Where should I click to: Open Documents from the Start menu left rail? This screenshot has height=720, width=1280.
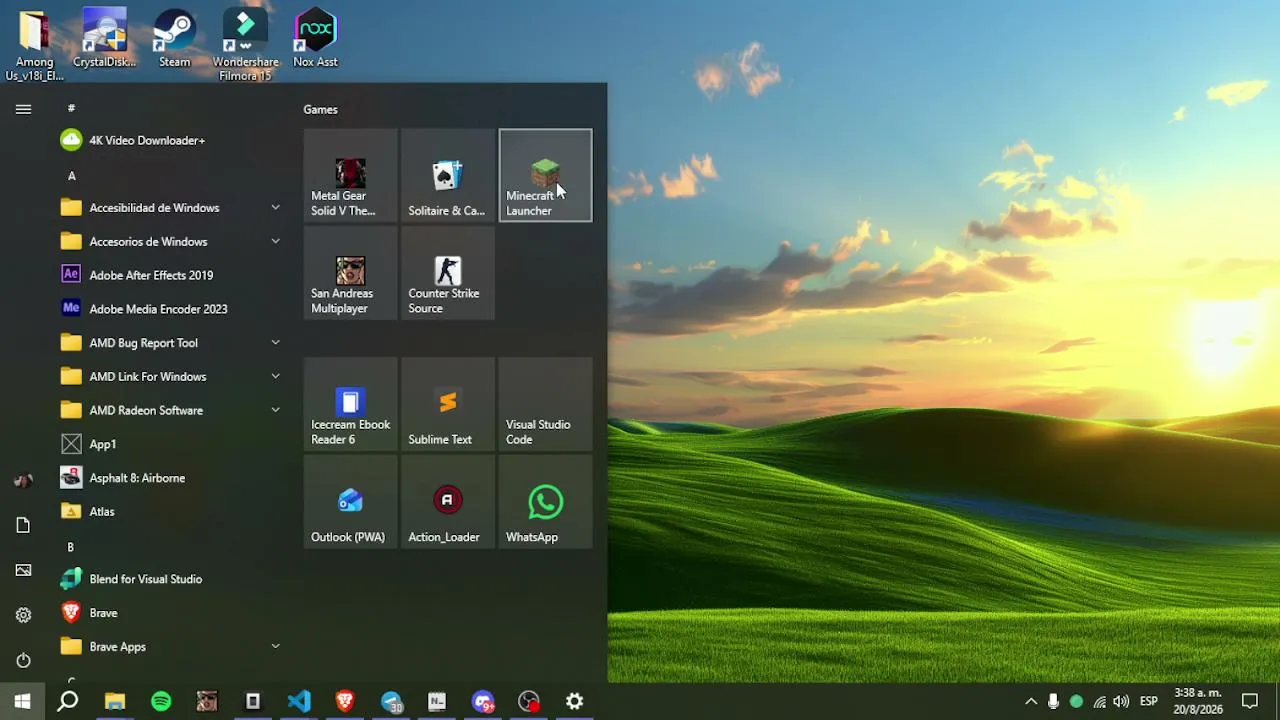[x=23, y=525]
